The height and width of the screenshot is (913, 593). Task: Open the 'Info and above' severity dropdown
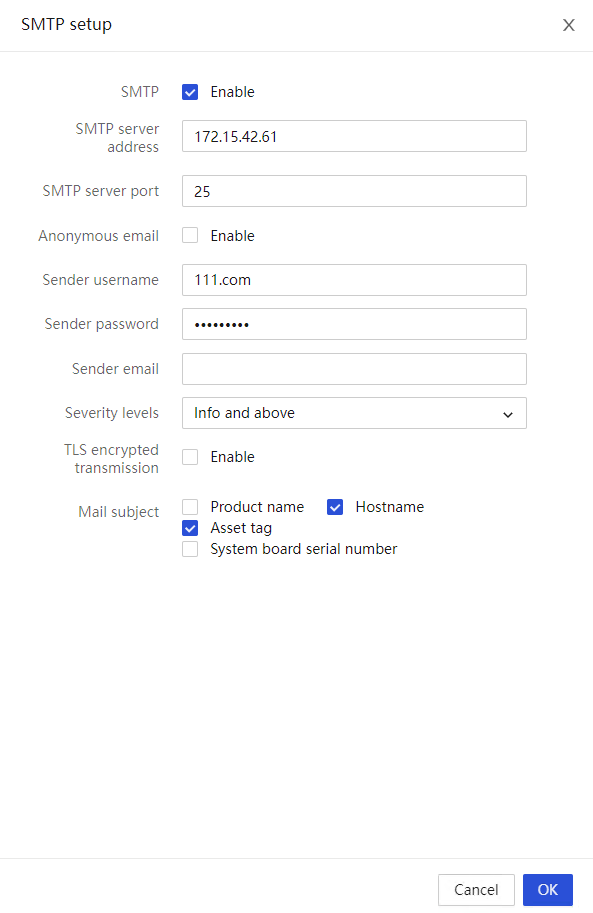click(354, 413)
